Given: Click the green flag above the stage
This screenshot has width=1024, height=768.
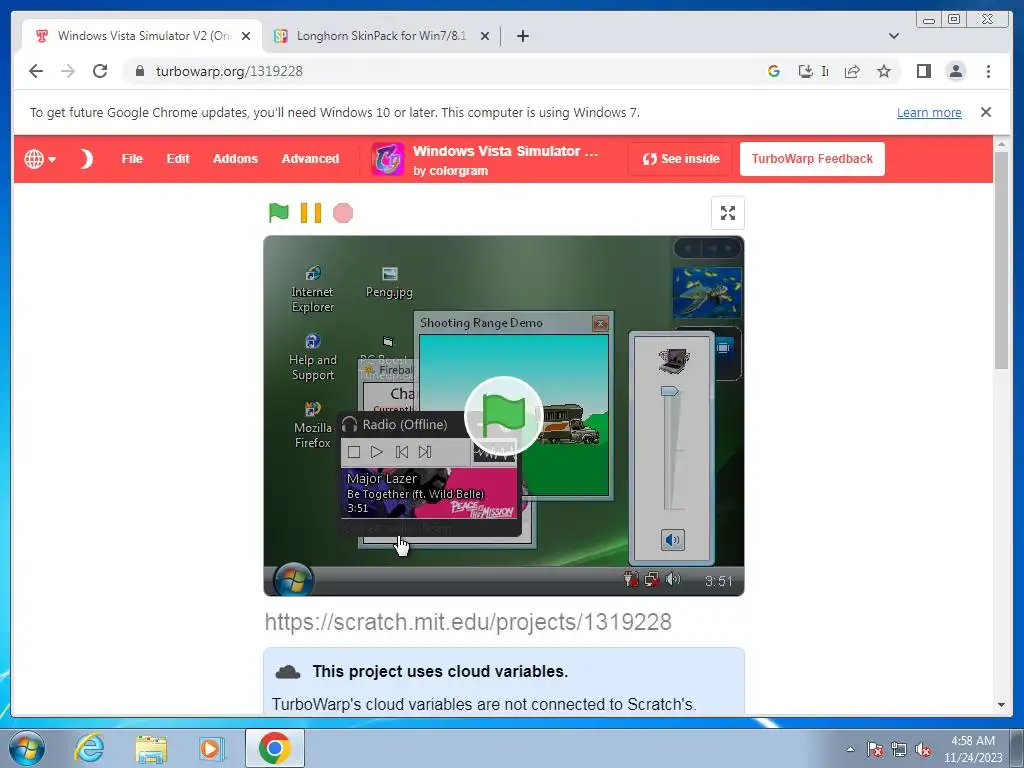Looking at the screenshot, I should click(279, 212).
